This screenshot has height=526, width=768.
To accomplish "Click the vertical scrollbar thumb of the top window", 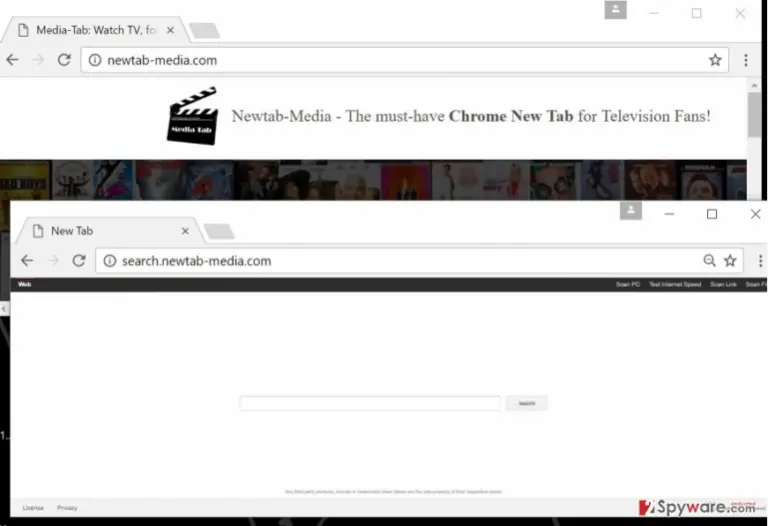I will [754, 115].
